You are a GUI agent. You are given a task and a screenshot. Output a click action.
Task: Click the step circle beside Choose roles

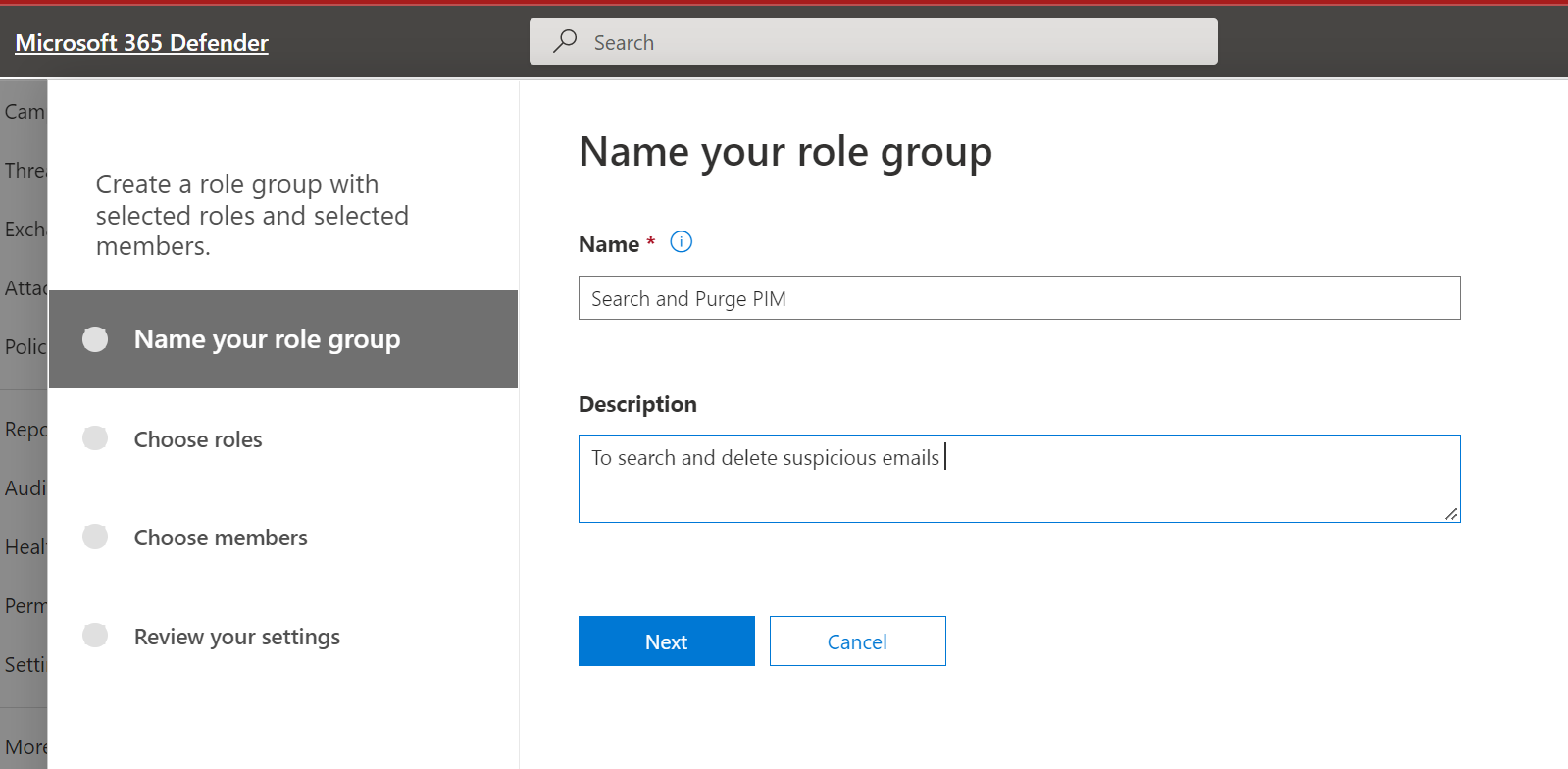tap(95, 438)
